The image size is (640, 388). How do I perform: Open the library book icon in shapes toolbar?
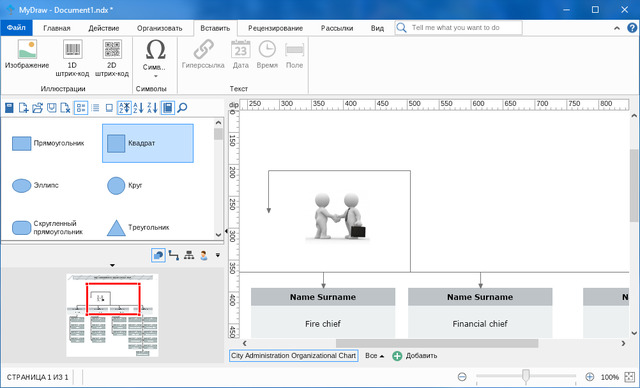(x=9, y=108)
